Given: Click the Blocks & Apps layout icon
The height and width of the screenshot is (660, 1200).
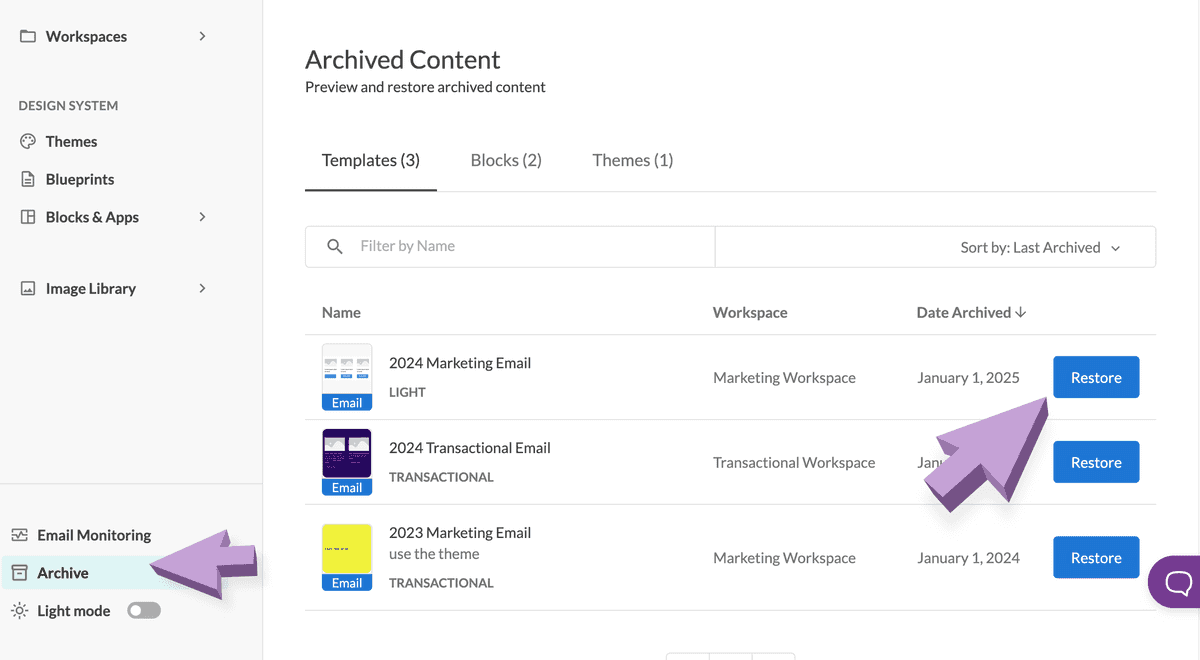Looking at the screenshot, I should (28, 217).
